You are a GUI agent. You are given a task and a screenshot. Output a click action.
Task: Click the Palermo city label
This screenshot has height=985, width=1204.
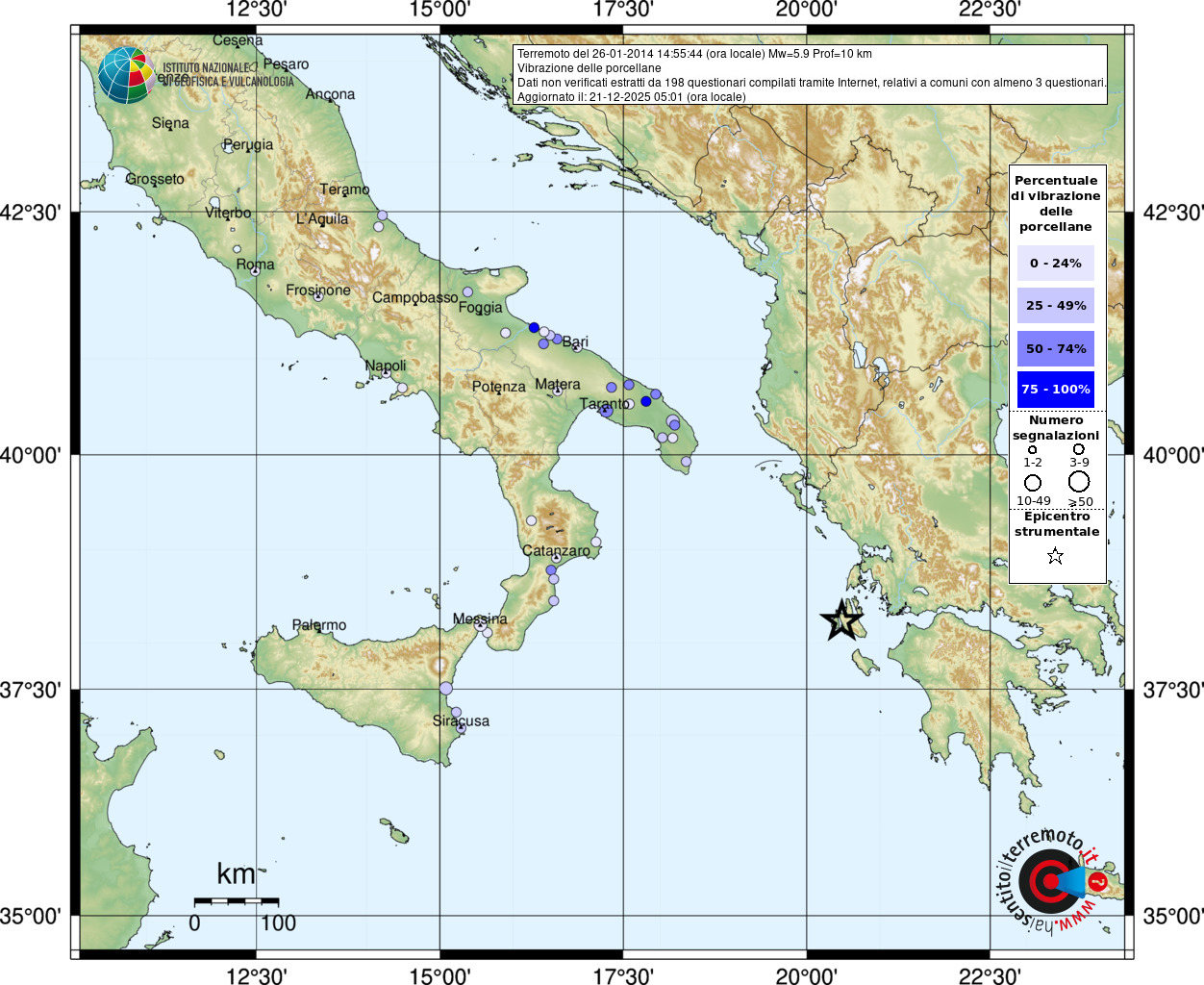pyautogui.click(x=319, y=625)
